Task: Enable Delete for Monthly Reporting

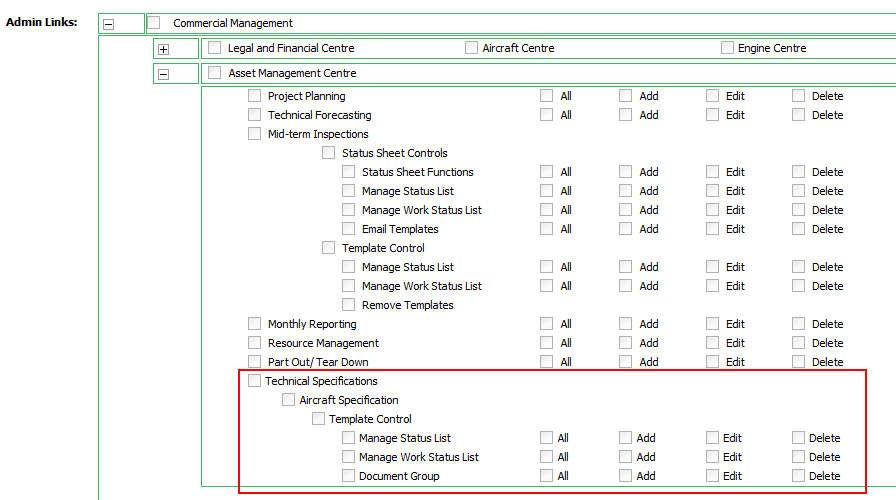Action: [x=798, y=324]
